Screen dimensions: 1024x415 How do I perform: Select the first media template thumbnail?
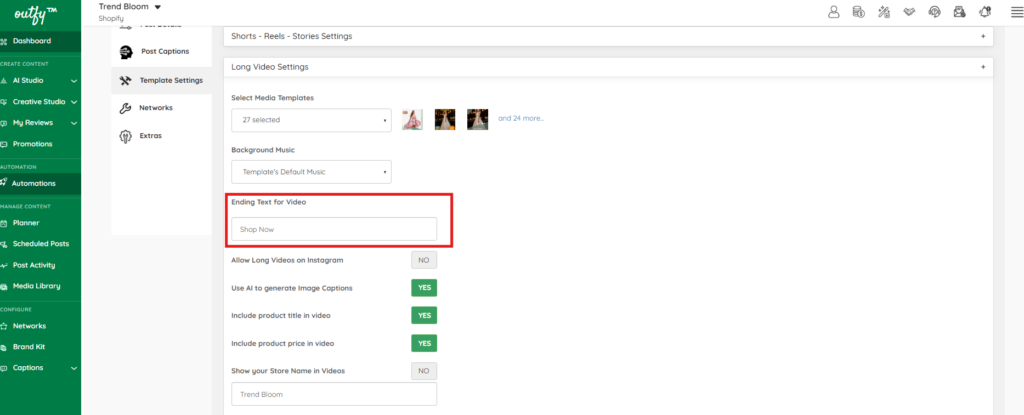tap(412, 120)
